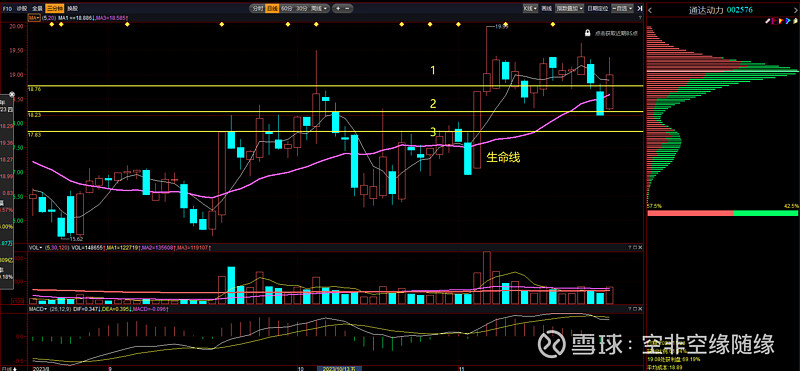
Task: Go to previous stock with left arrow
Action: click(x=650, y=10)
